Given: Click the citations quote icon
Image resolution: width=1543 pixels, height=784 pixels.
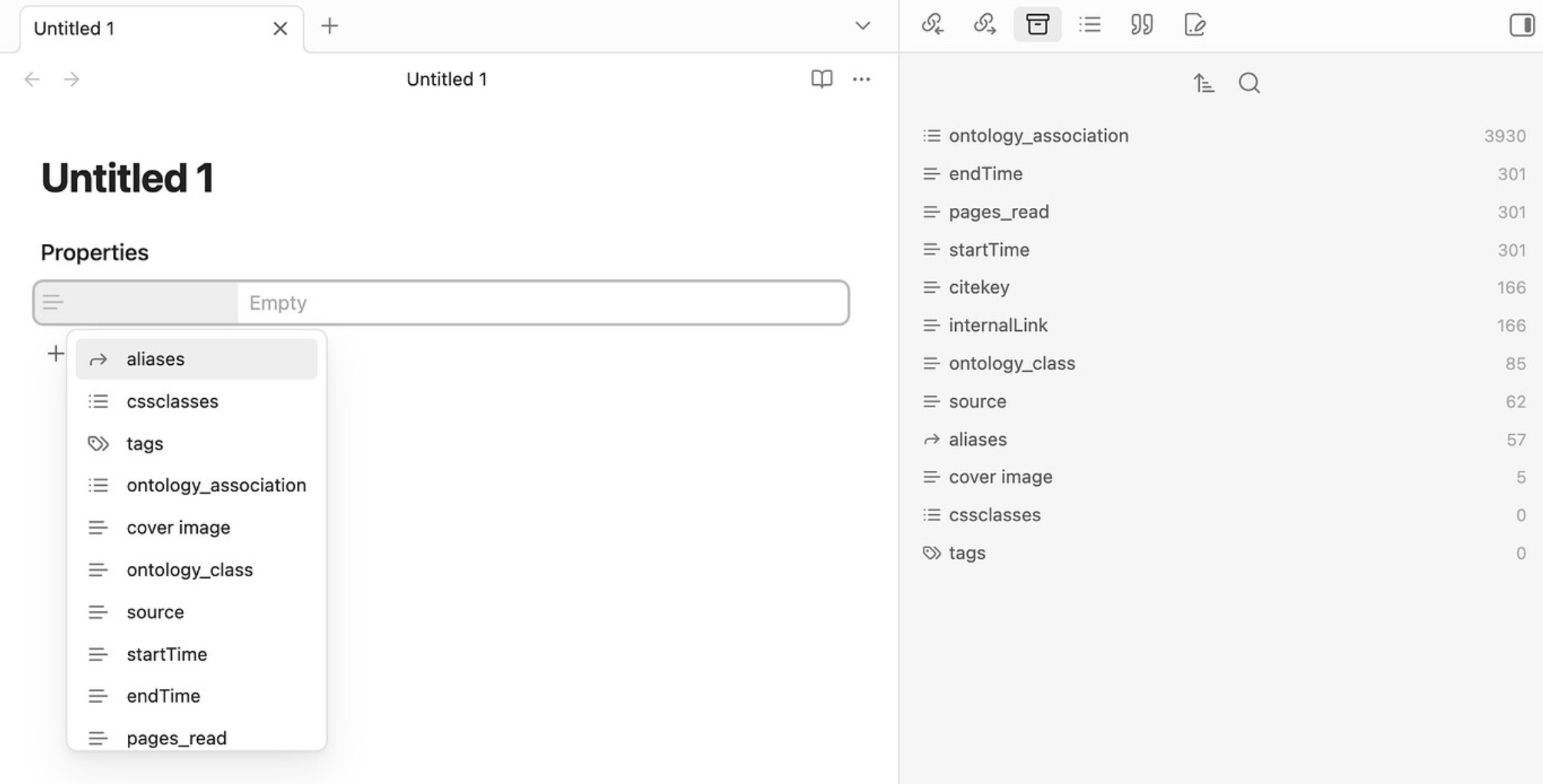Looking at the screenshot, I should 1141,25.
